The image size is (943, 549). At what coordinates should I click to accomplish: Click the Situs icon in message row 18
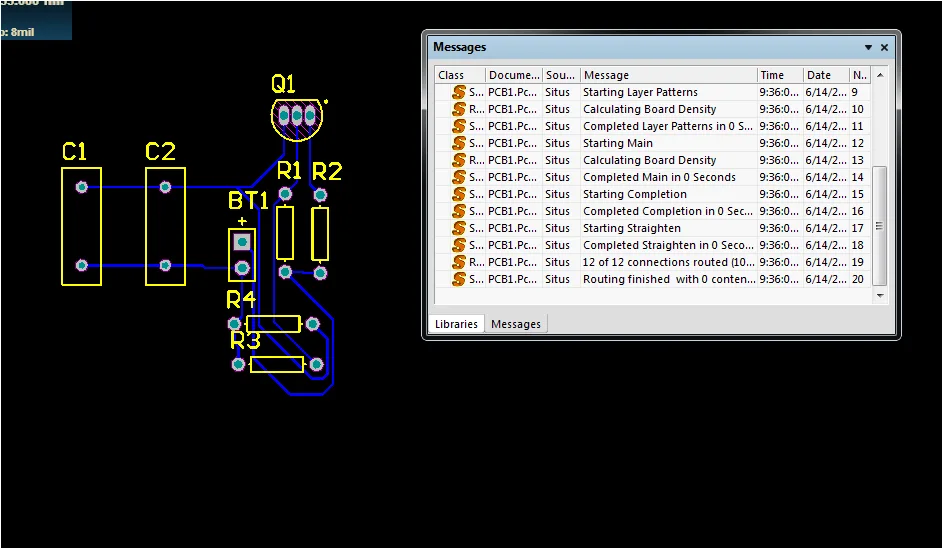point(459,245)
